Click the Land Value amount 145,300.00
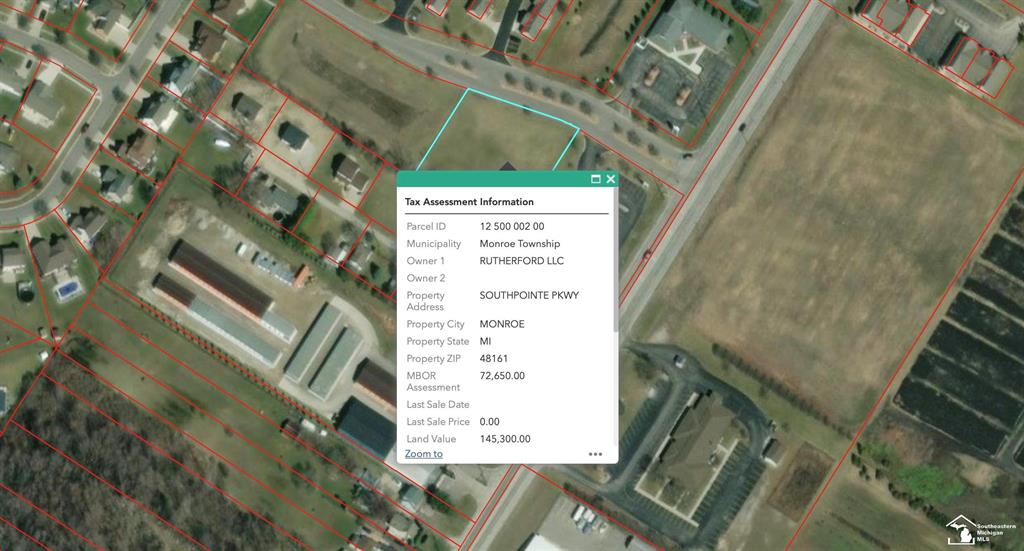Screen dimensions: 1024x551 [505, 439]
